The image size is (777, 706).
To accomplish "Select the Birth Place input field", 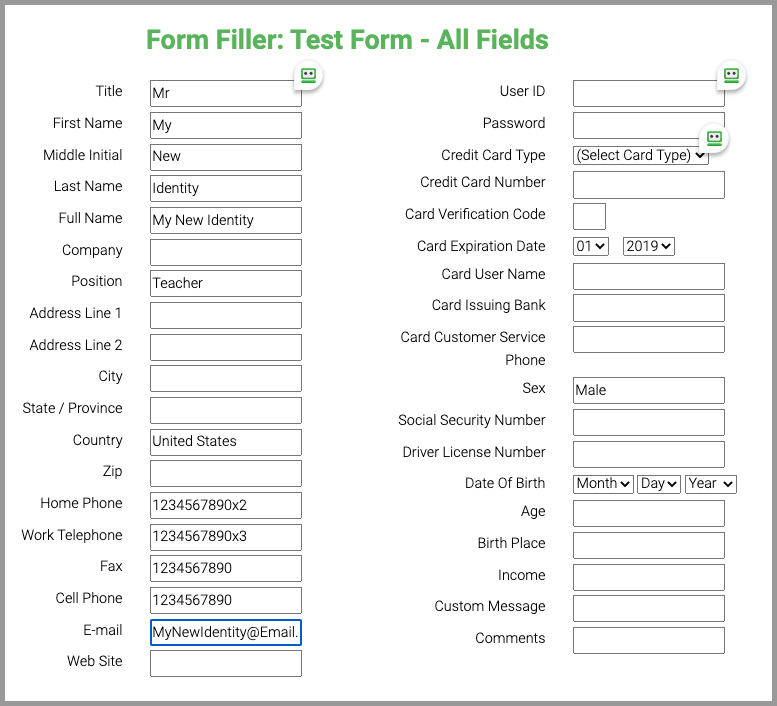I will pos(649,545).
